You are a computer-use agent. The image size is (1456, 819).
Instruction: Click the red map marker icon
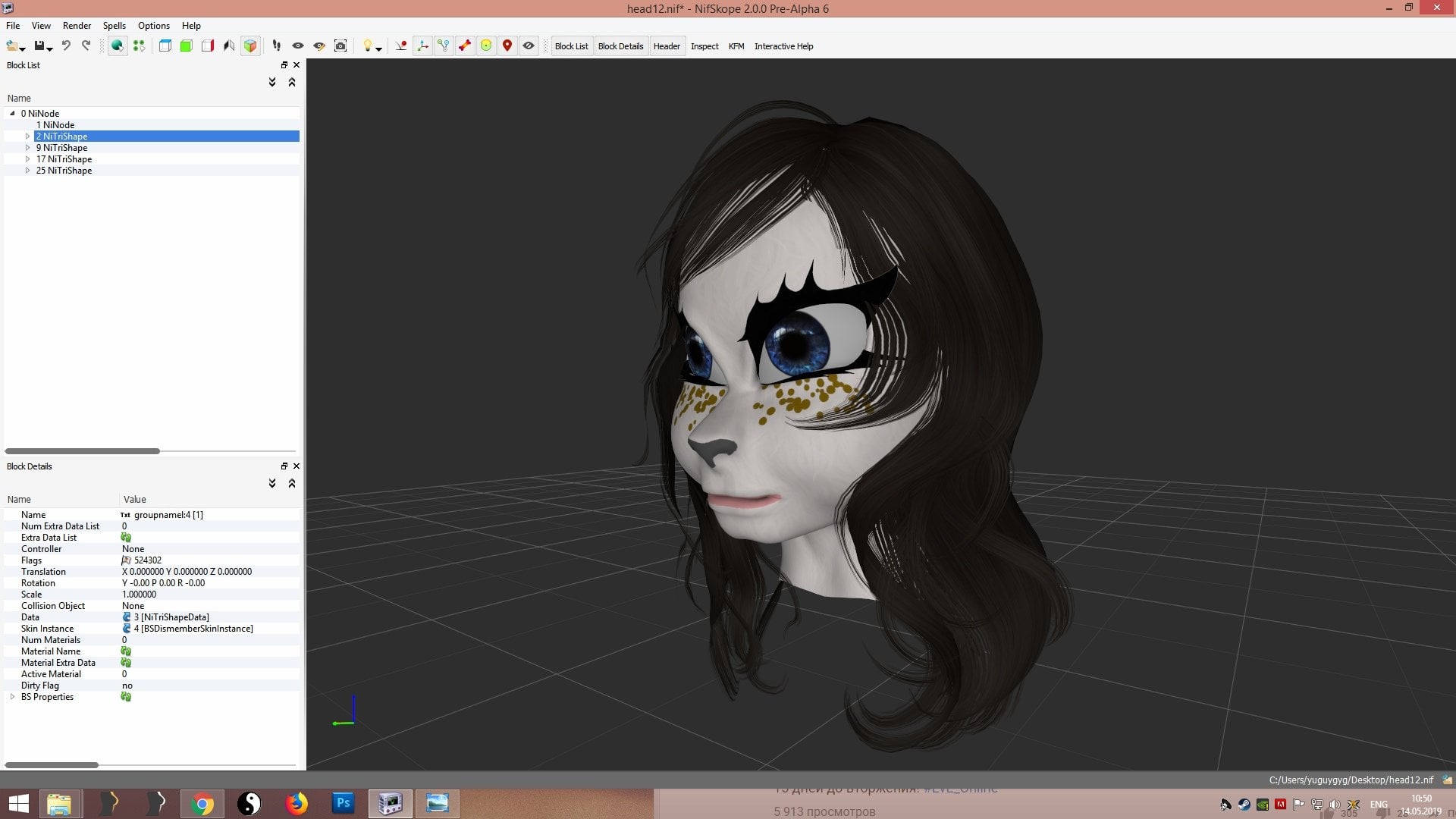[507, 45]
